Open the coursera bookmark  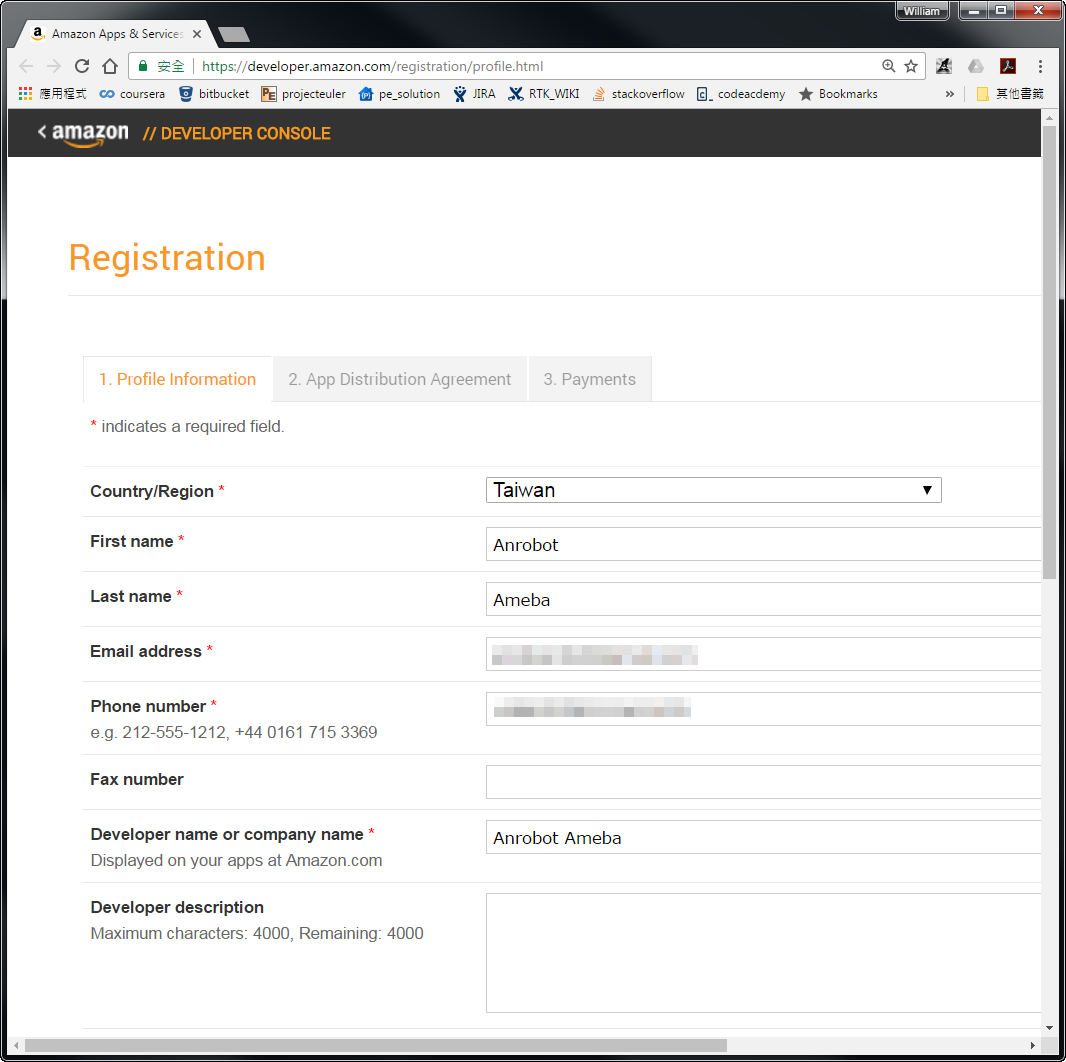132,94
